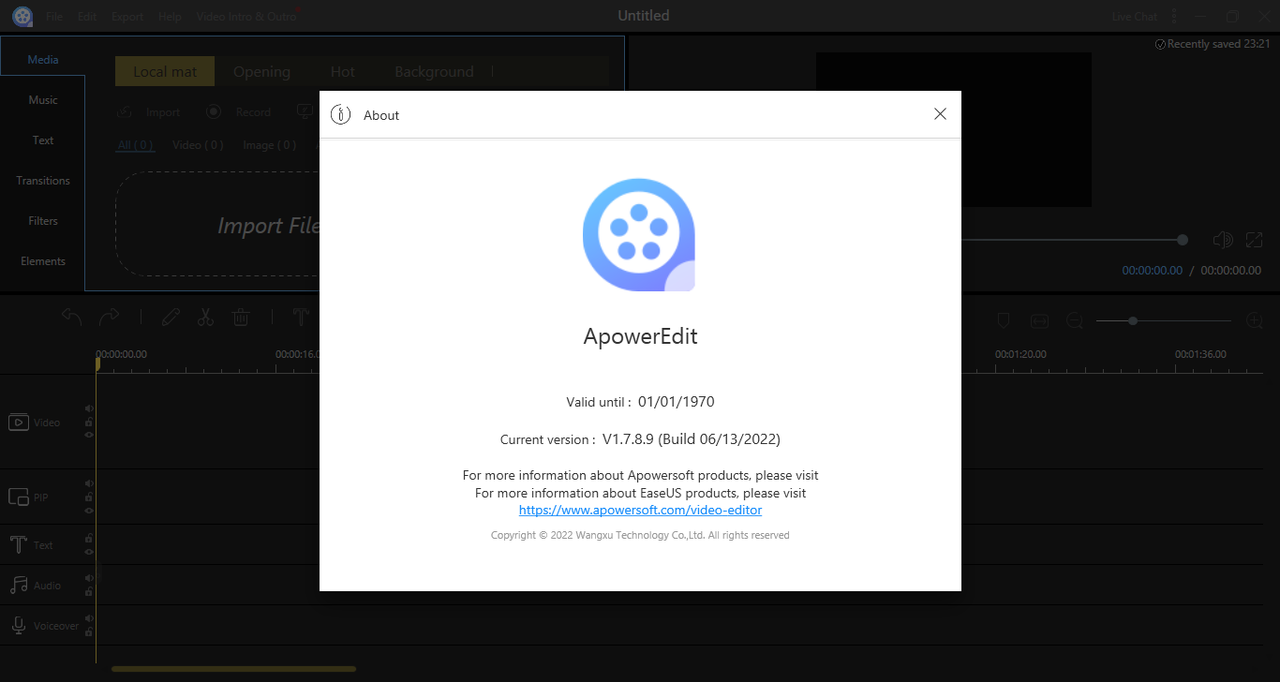The image size is (1280, 682).
Task: Click the Import File drop area
Action: tap(218, 225)
